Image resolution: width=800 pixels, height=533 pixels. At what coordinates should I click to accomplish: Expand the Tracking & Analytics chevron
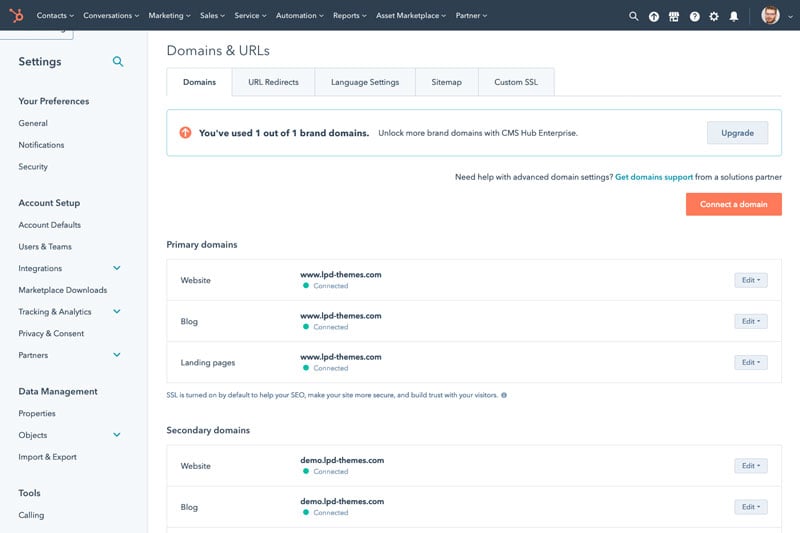coord(117,312)
